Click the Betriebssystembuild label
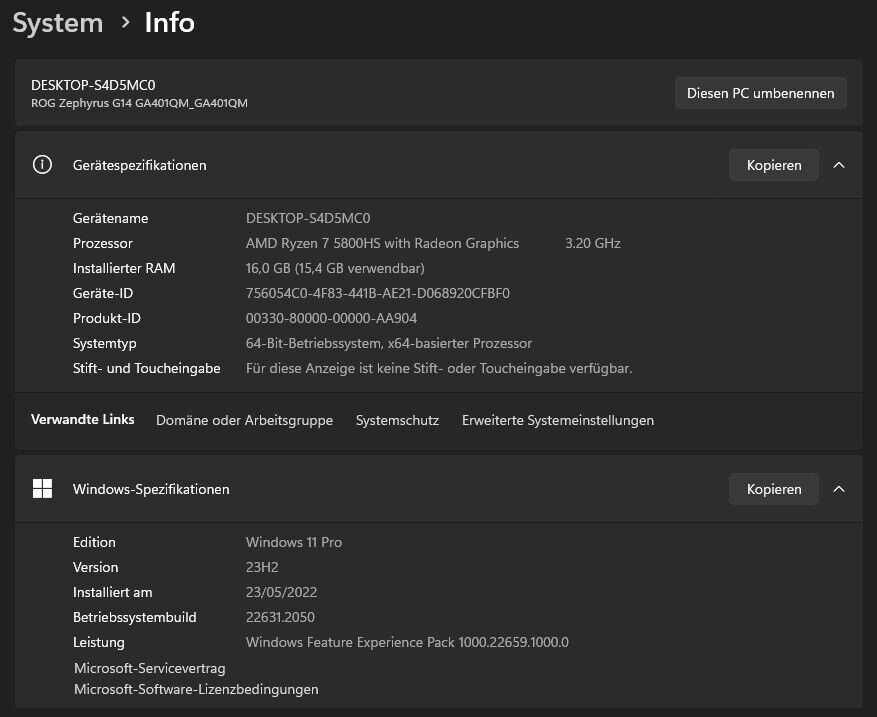Screen dimensions: 877x717 [x=135, y=617]
